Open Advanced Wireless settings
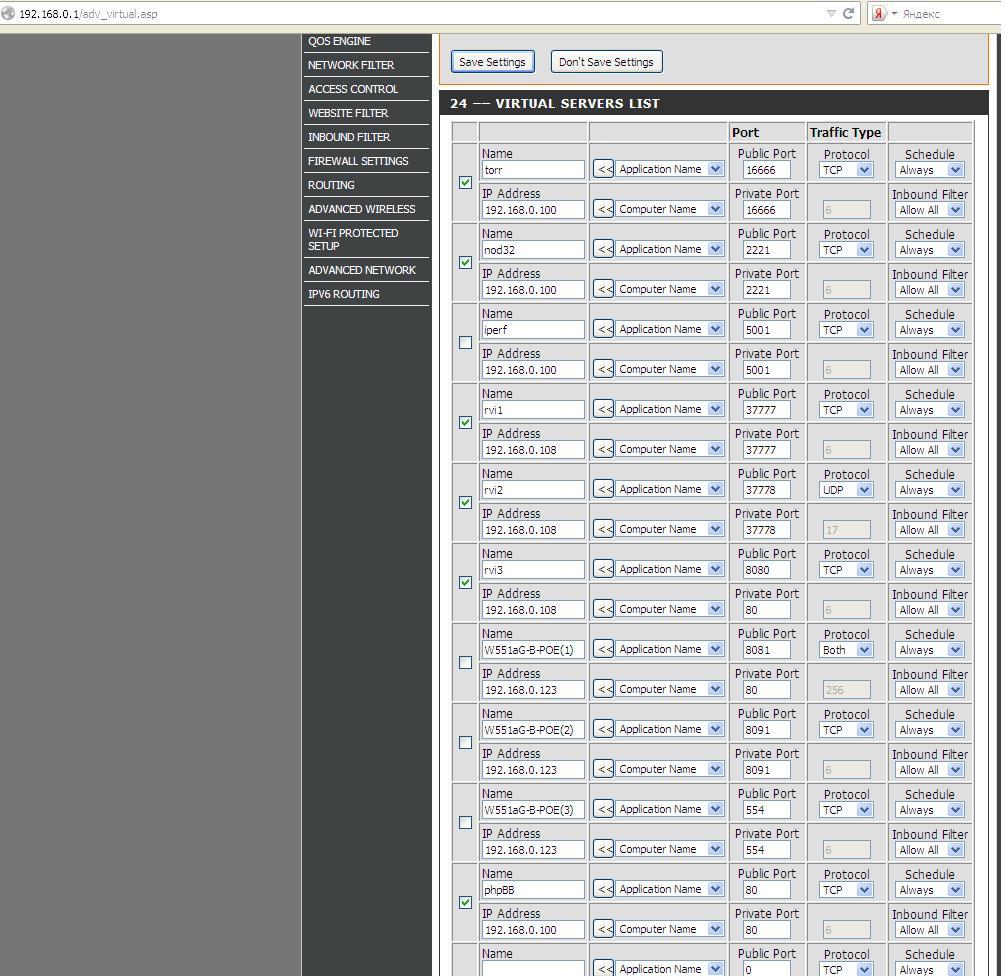The width and height of the screenshot is (1005, 976). click(367, 209)
